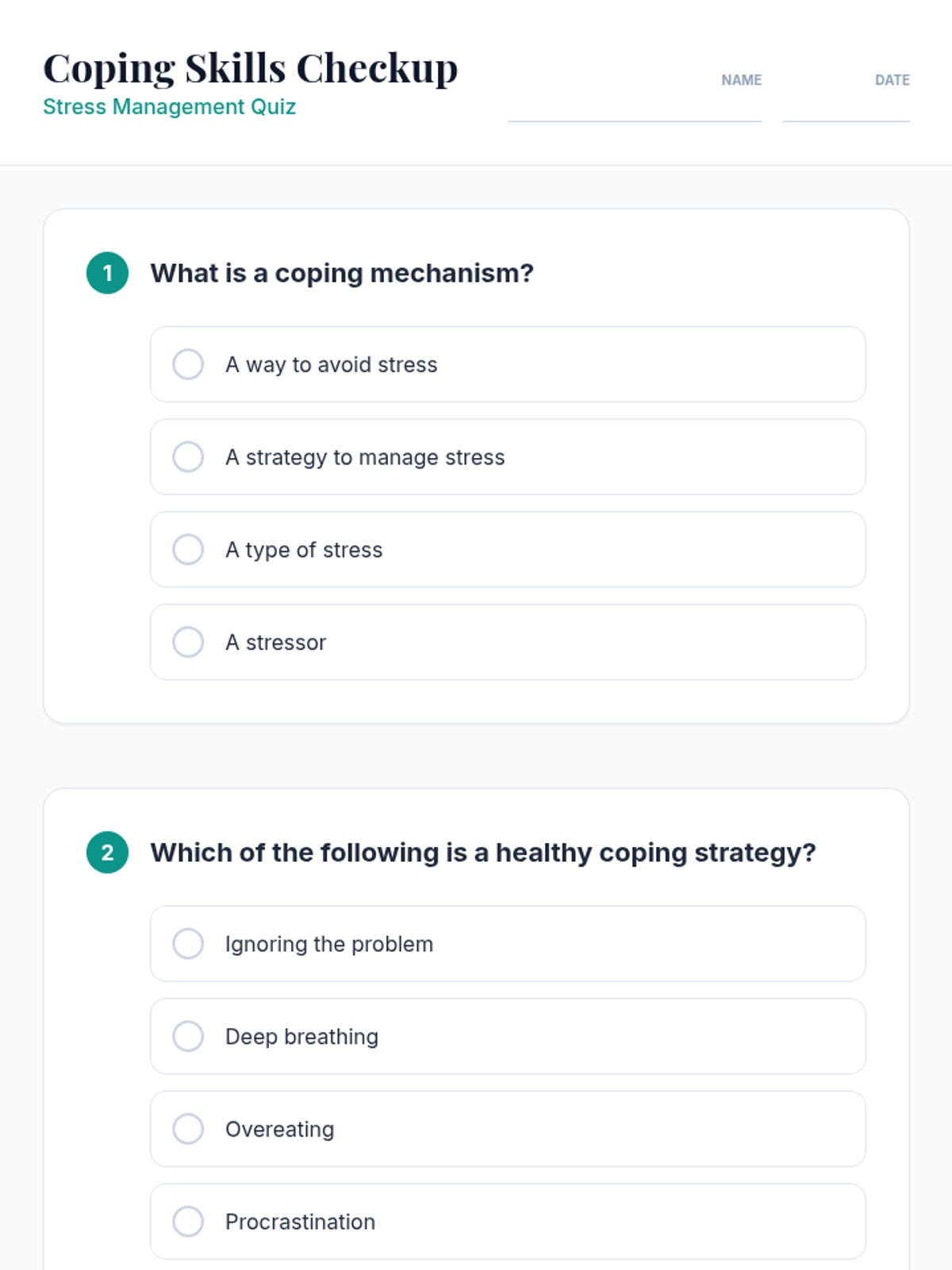952x1270 pixels.
Task: Click the question 1 number badge
Action: click(107, 273)
